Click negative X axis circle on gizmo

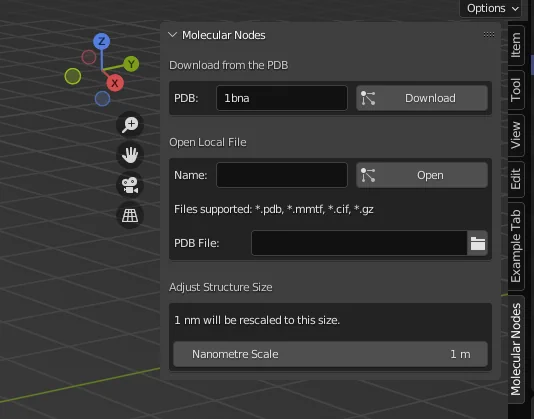[89, 57]
